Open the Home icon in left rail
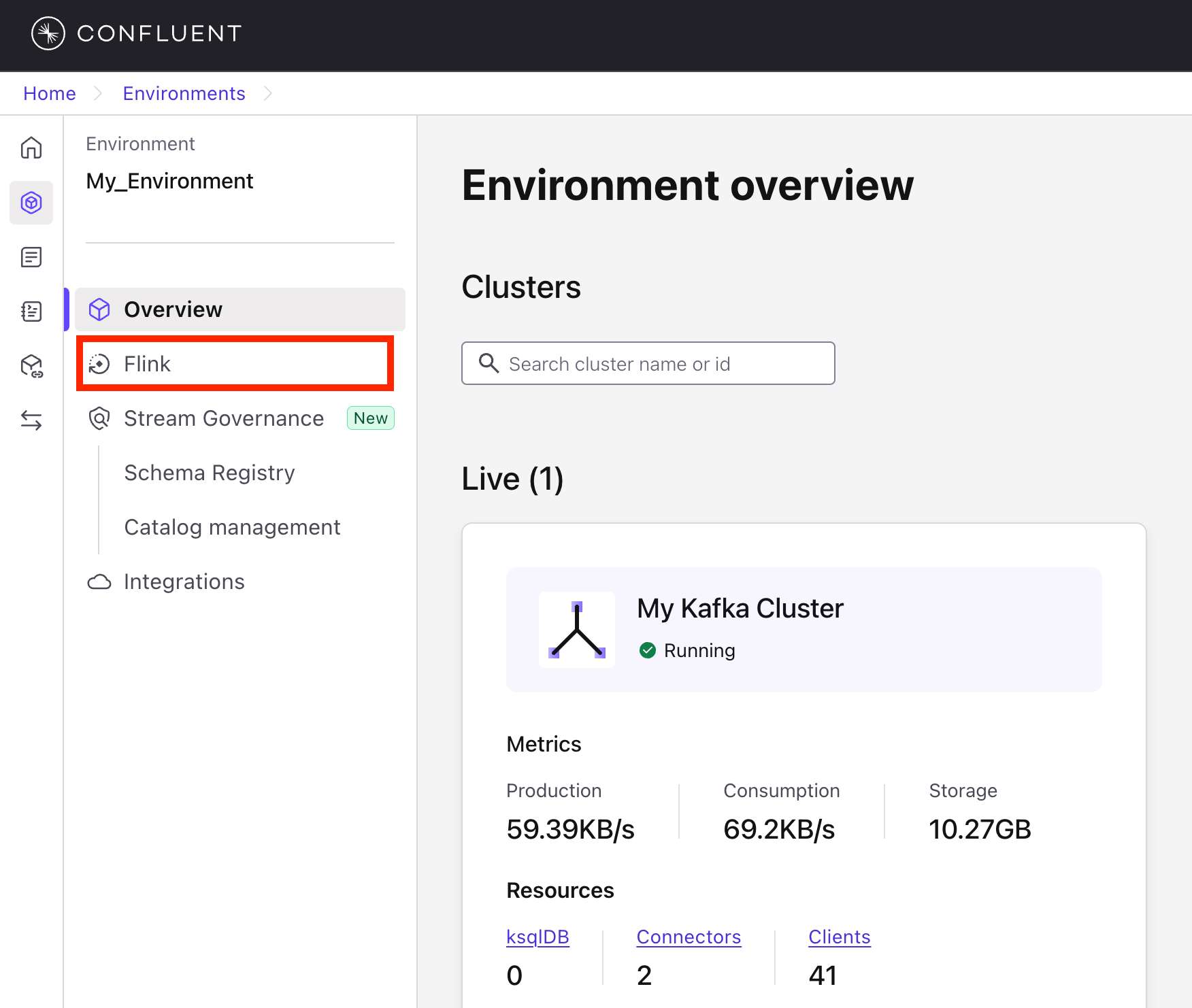Viewport: 1192px width, 1008px height. (x=31, y=148)
